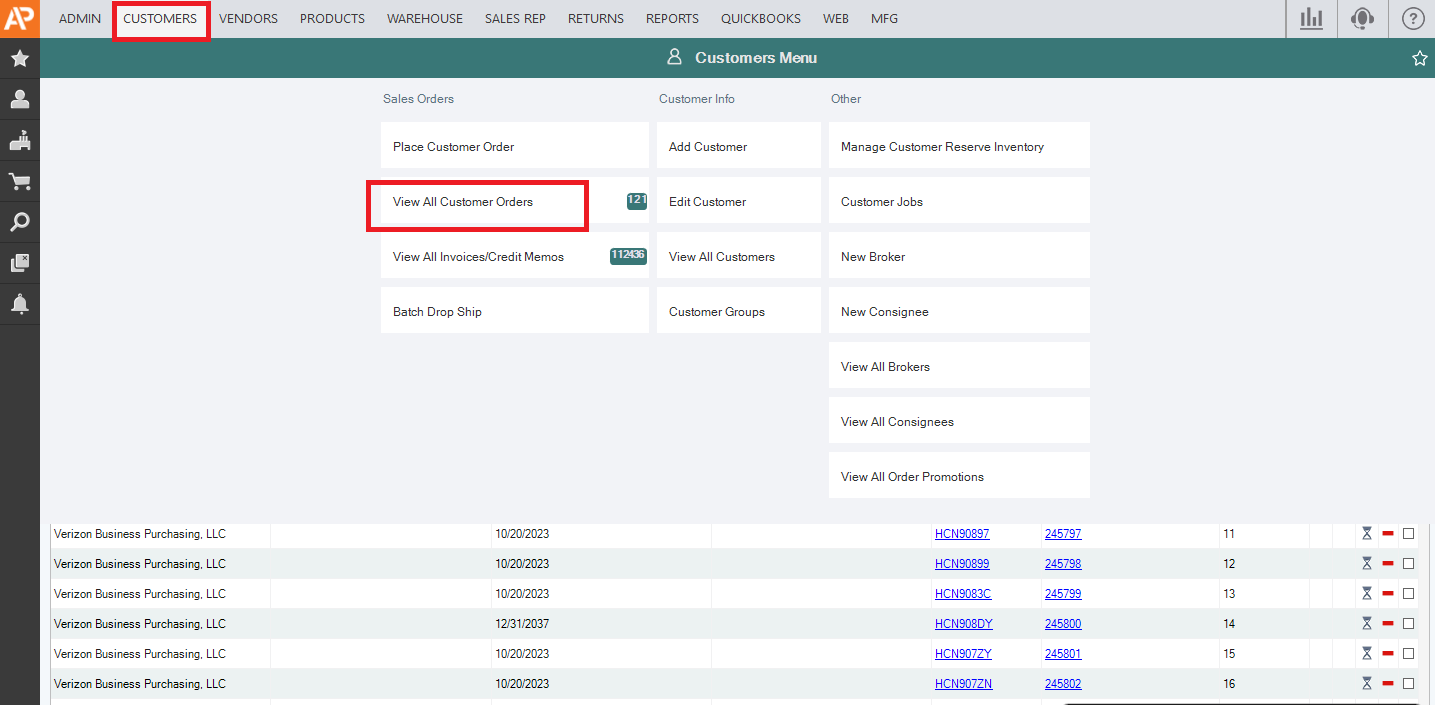Check the checkbox for order 245798
1440x705 pixels.
[x=1408, y=564]
